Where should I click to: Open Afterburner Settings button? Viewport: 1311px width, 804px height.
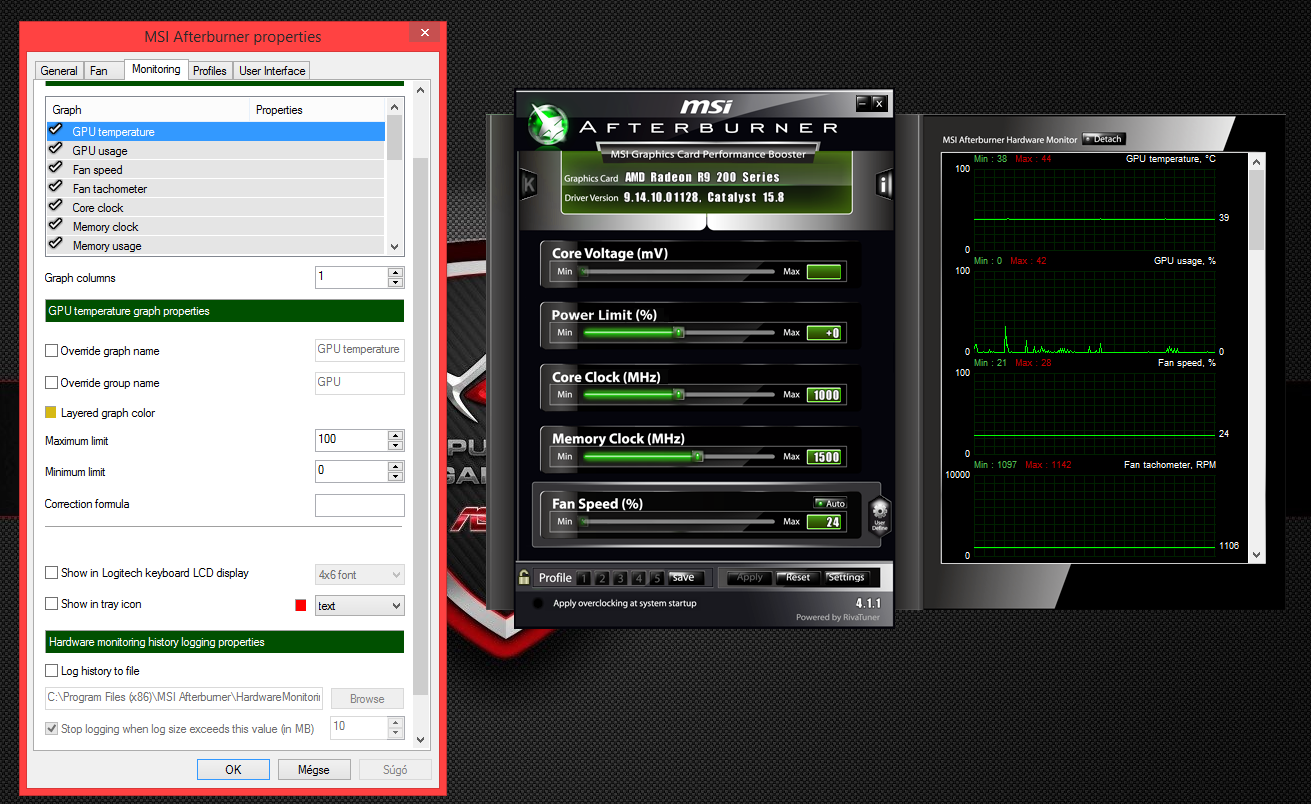(846, 578)
